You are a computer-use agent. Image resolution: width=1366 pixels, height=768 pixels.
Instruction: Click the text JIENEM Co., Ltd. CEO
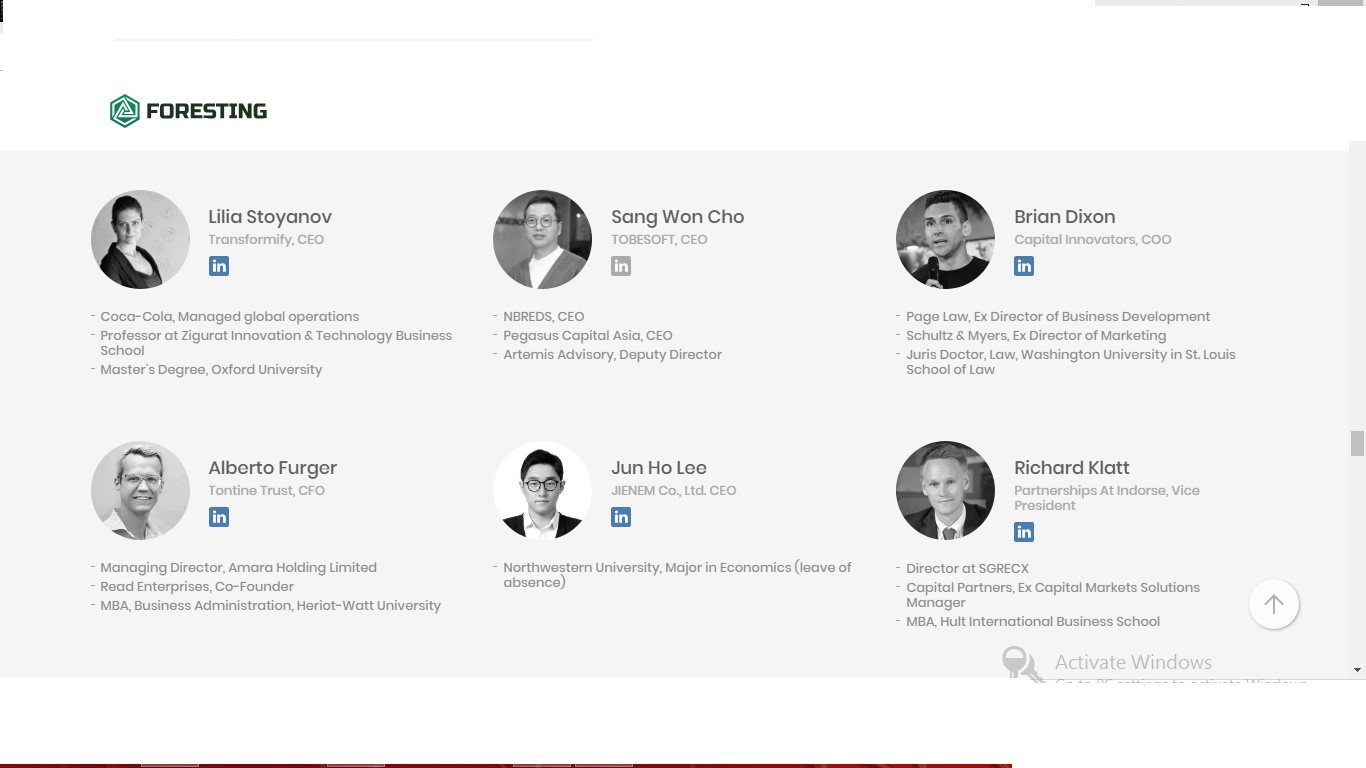(x=674, y=491)
